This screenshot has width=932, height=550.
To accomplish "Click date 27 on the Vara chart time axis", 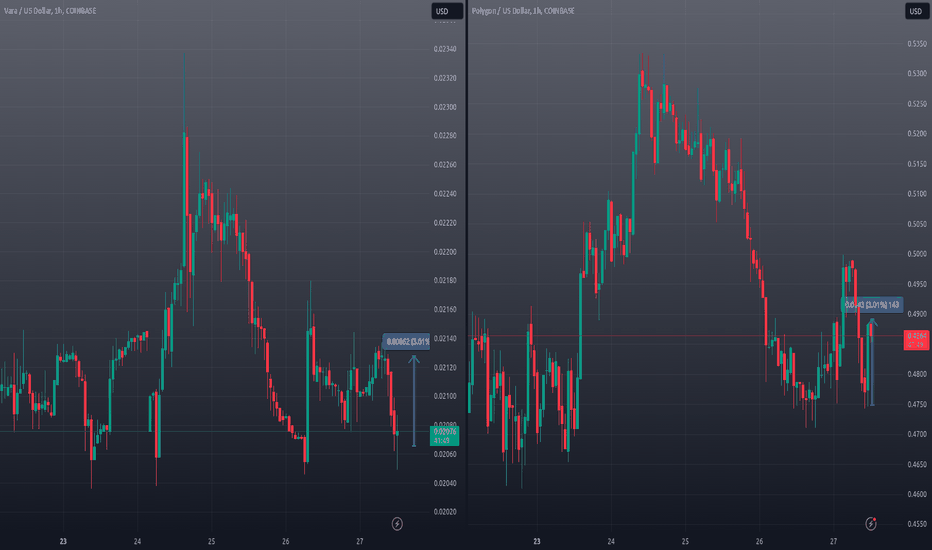I will pyautogui.click(x=360, y=542).
